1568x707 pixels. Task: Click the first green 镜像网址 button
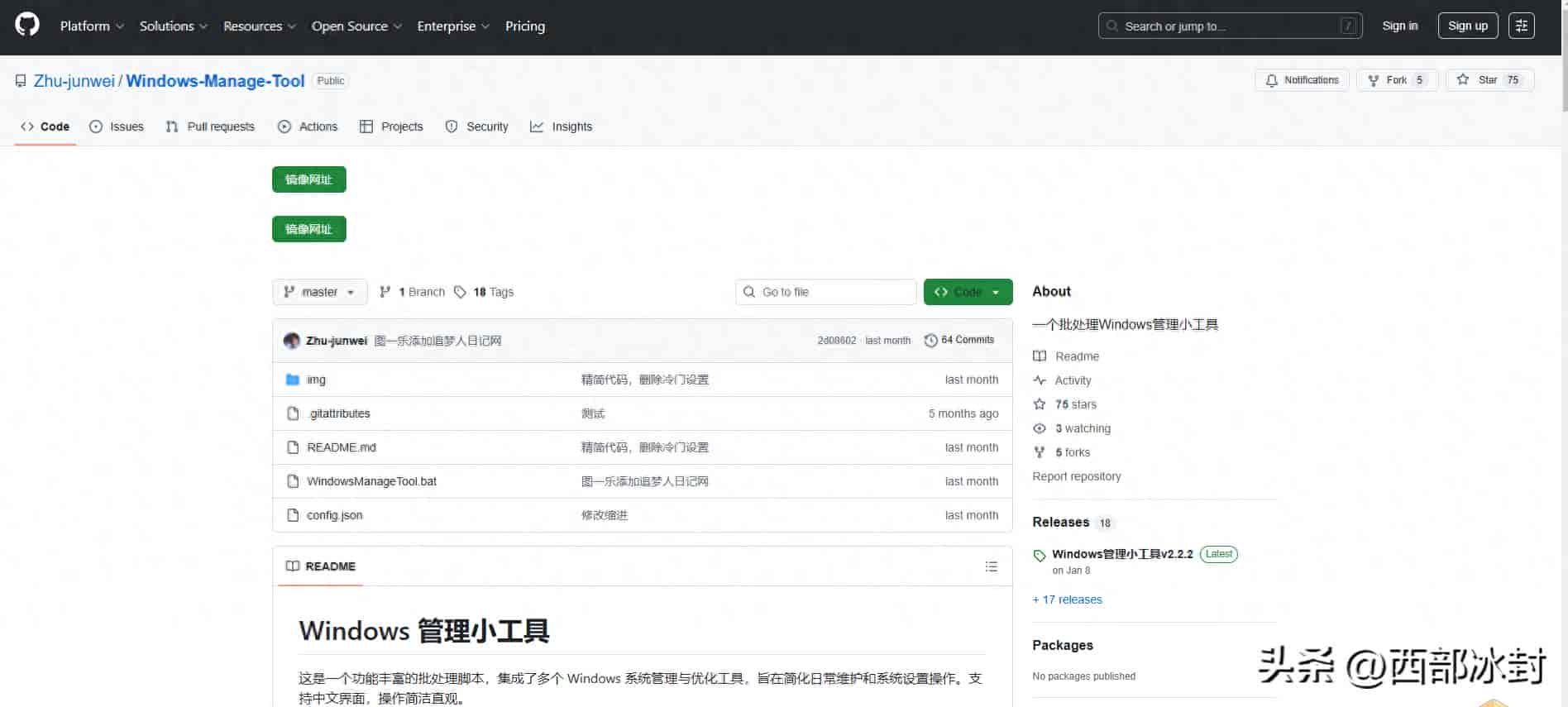pyautogui.click(x=308, y=179)
